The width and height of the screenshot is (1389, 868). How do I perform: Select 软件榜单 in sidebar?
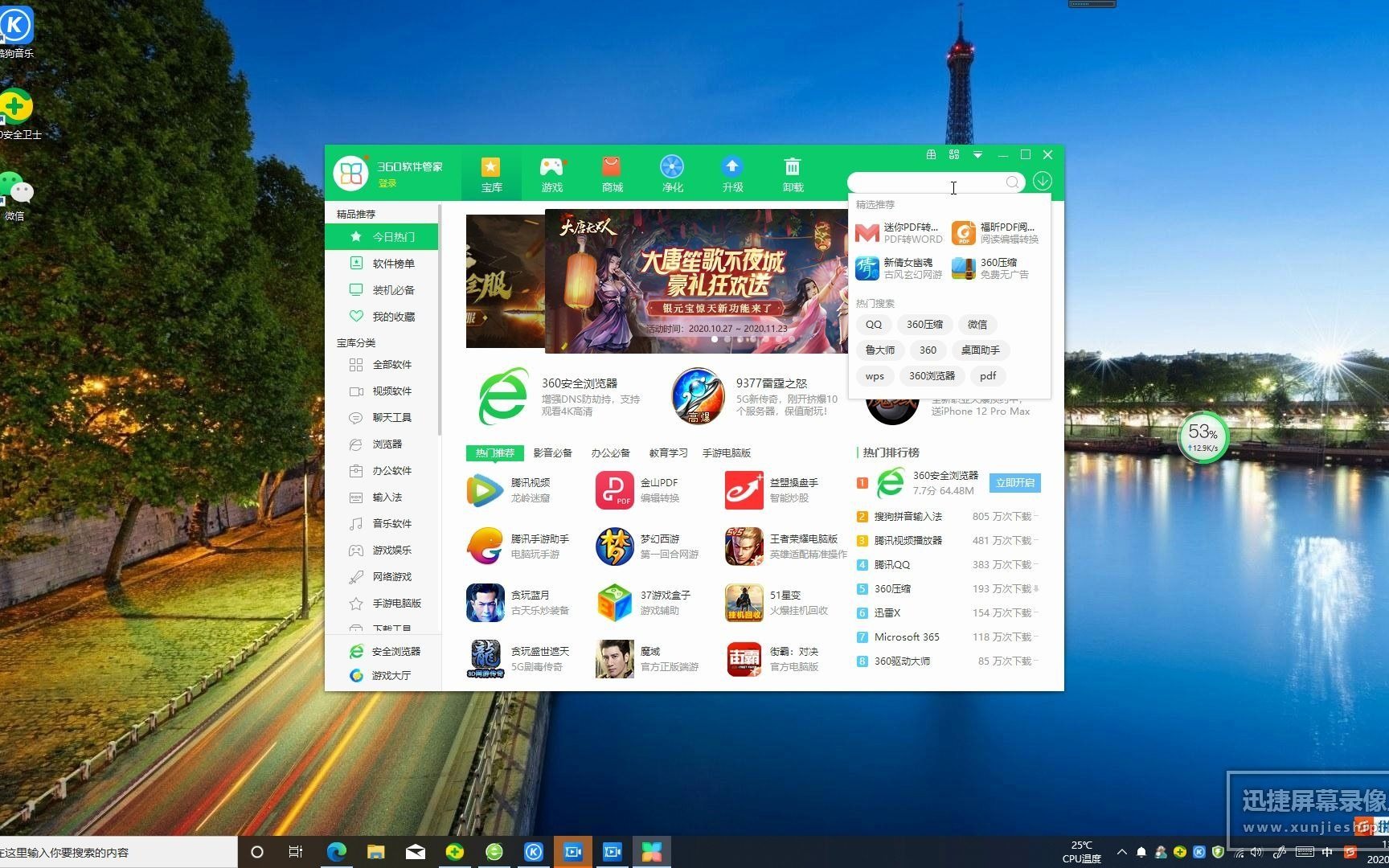382,264
